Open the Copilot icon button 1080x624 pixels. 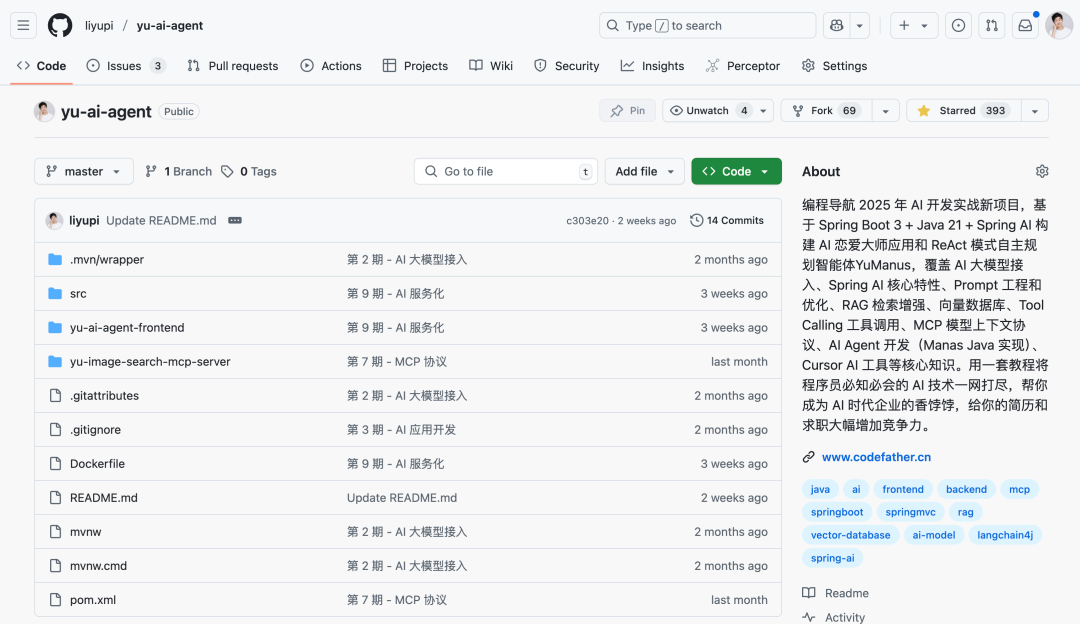point(837,25)
